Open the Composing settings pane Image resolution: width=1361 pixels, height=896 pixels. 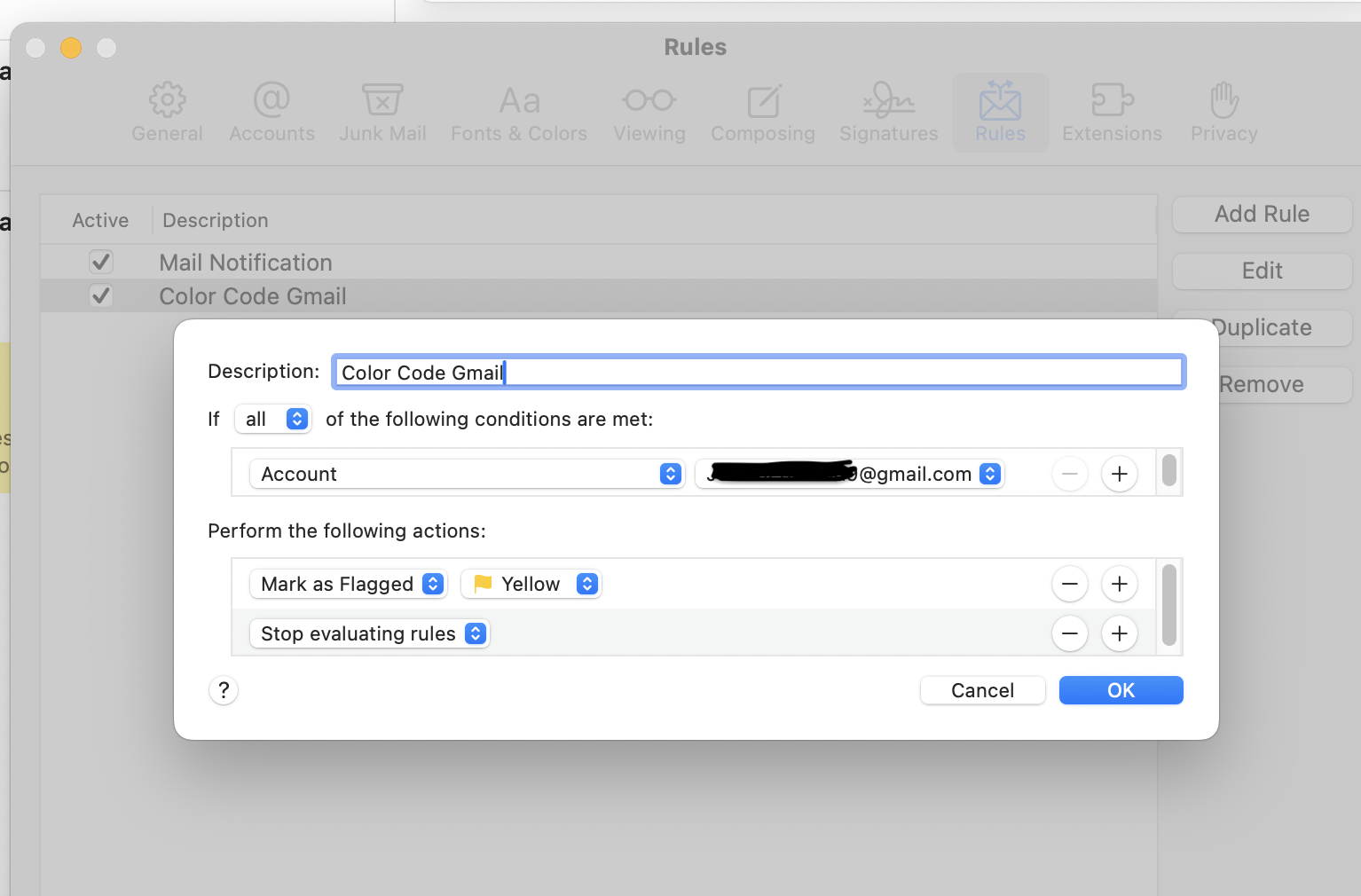tap(762, 111)
